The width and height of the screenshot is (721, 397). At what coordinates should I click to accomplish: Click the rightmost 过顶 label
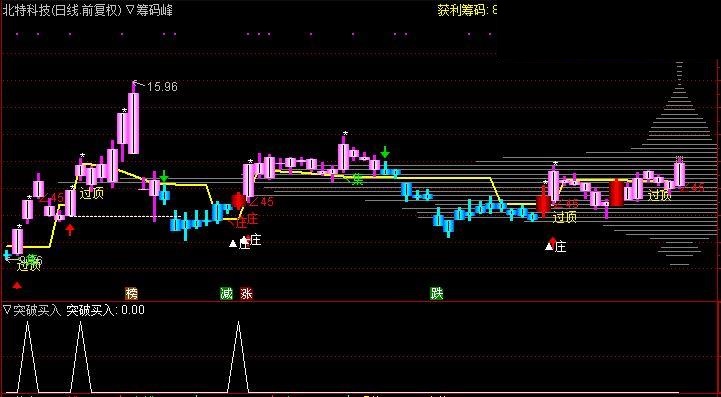pos(660,195)
